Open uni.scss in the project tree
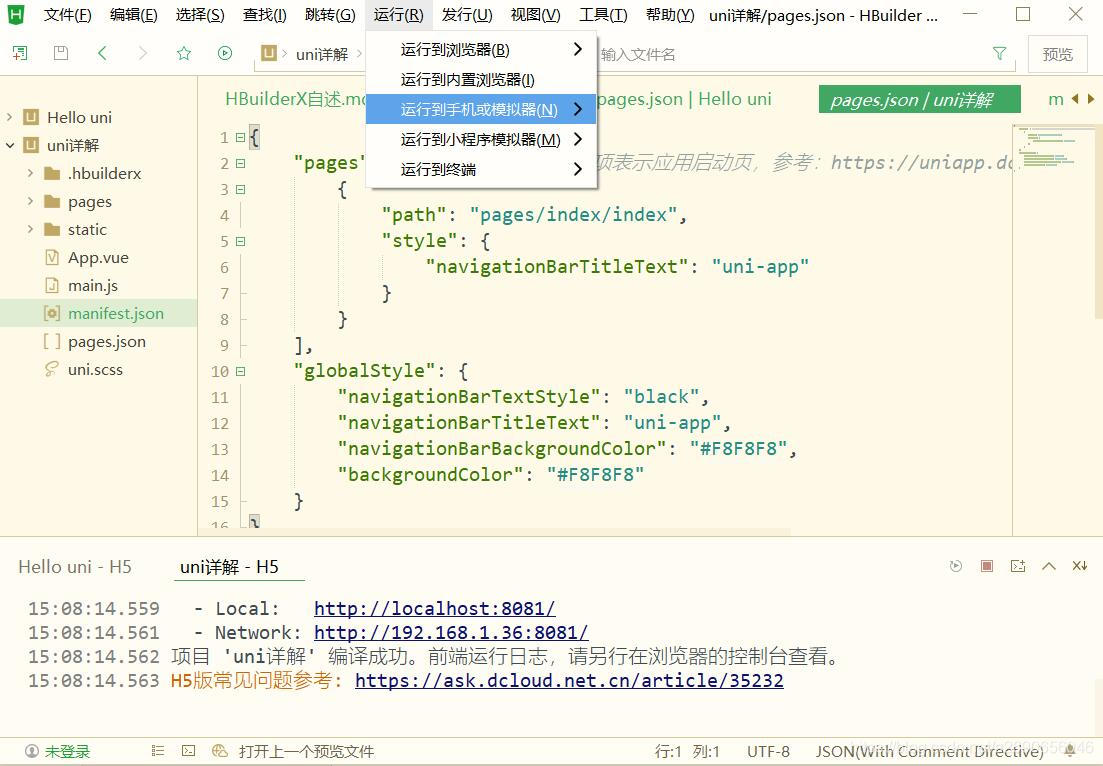 coord(98,369)
